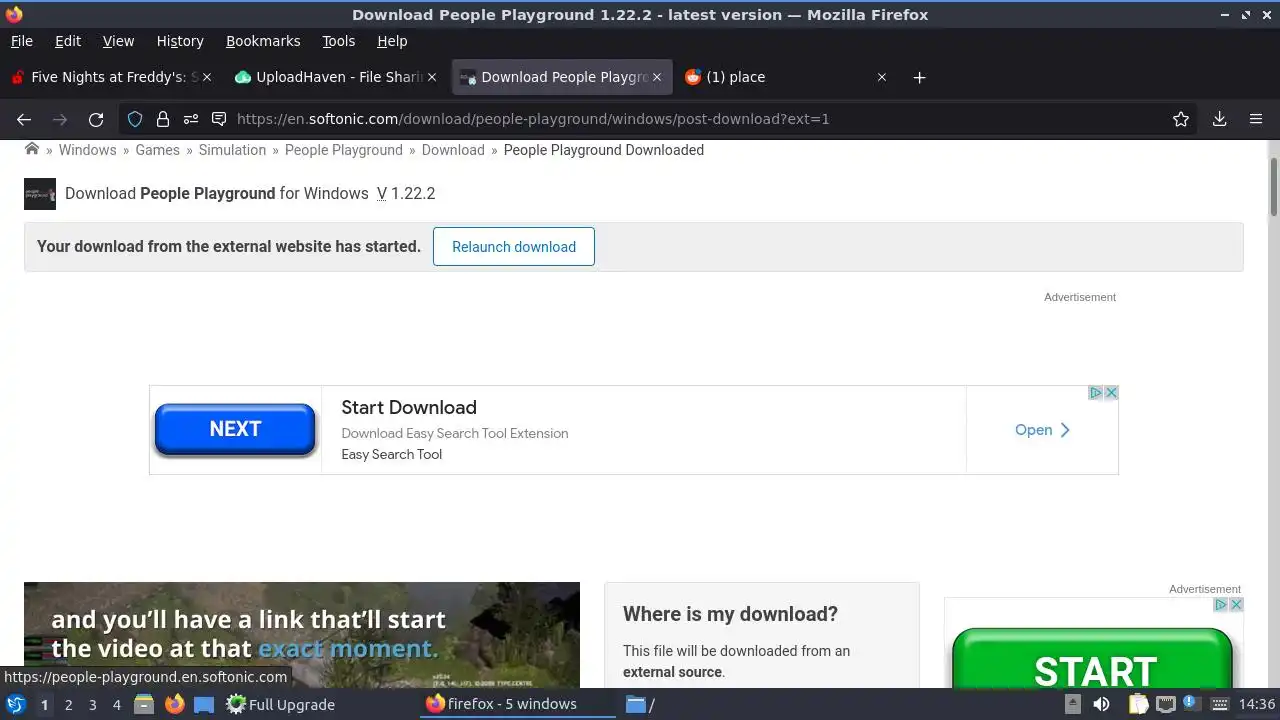Open the Full Upgrade taskbar window
Viewport: 1280px width, 720px height.
pos(280,704)
